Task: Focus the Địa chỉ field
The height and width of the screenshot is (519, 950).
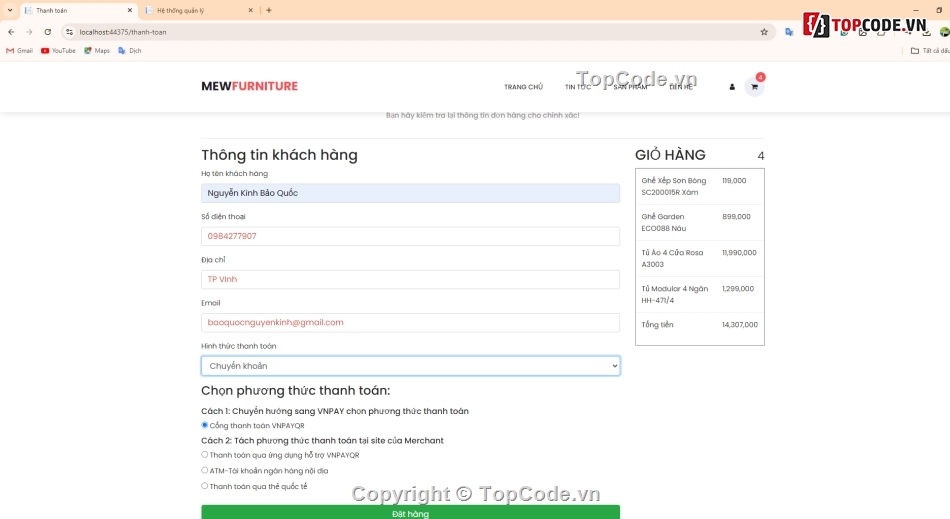Action: click(x=410, y=279)
